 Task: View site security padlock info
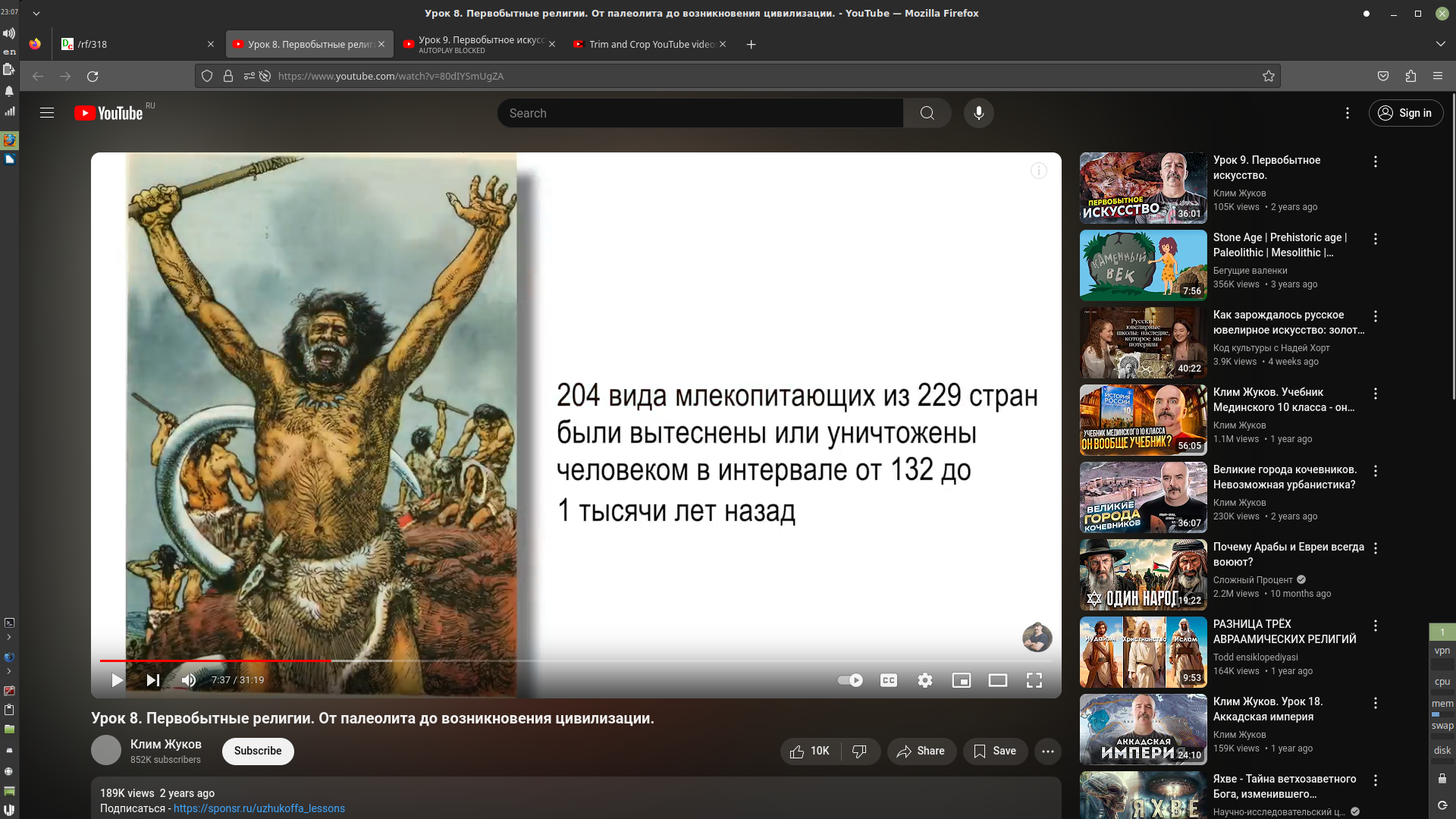(227, 76)
